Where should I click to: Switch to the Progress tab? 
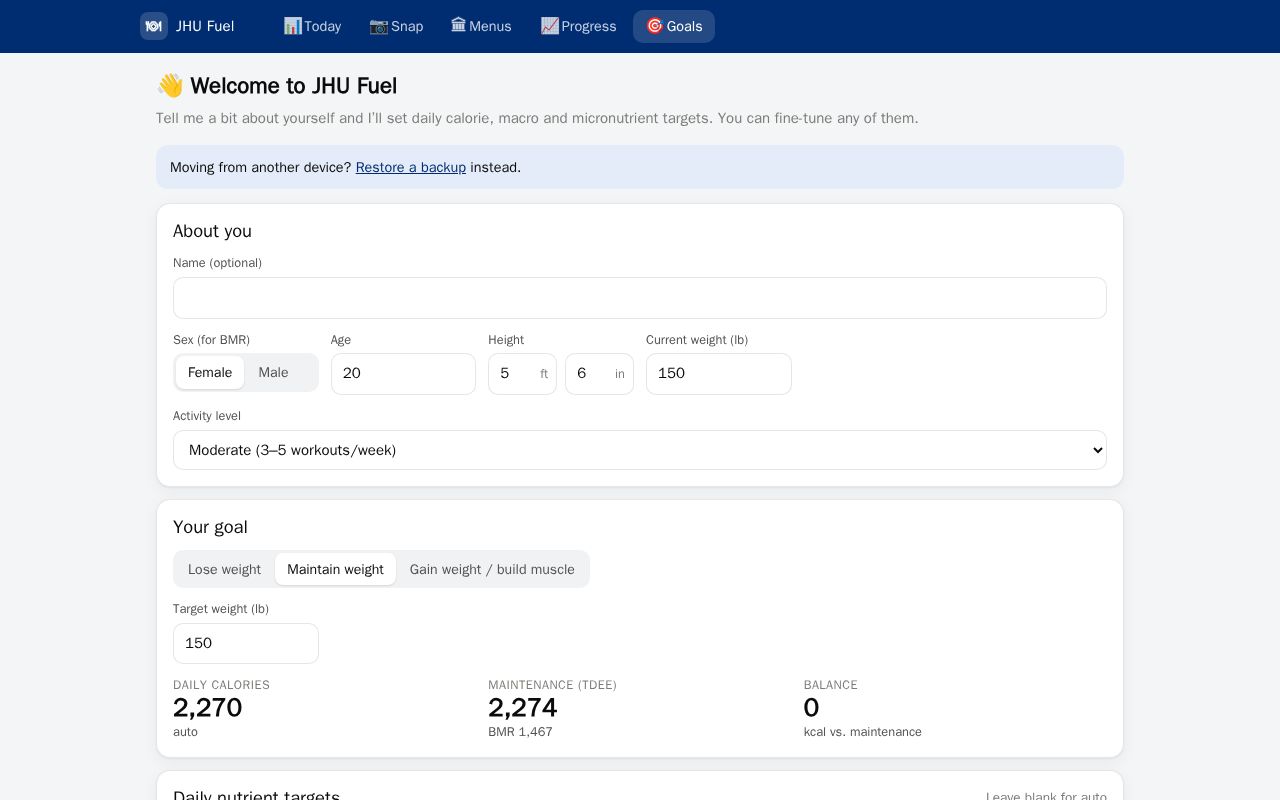point(578,26)
